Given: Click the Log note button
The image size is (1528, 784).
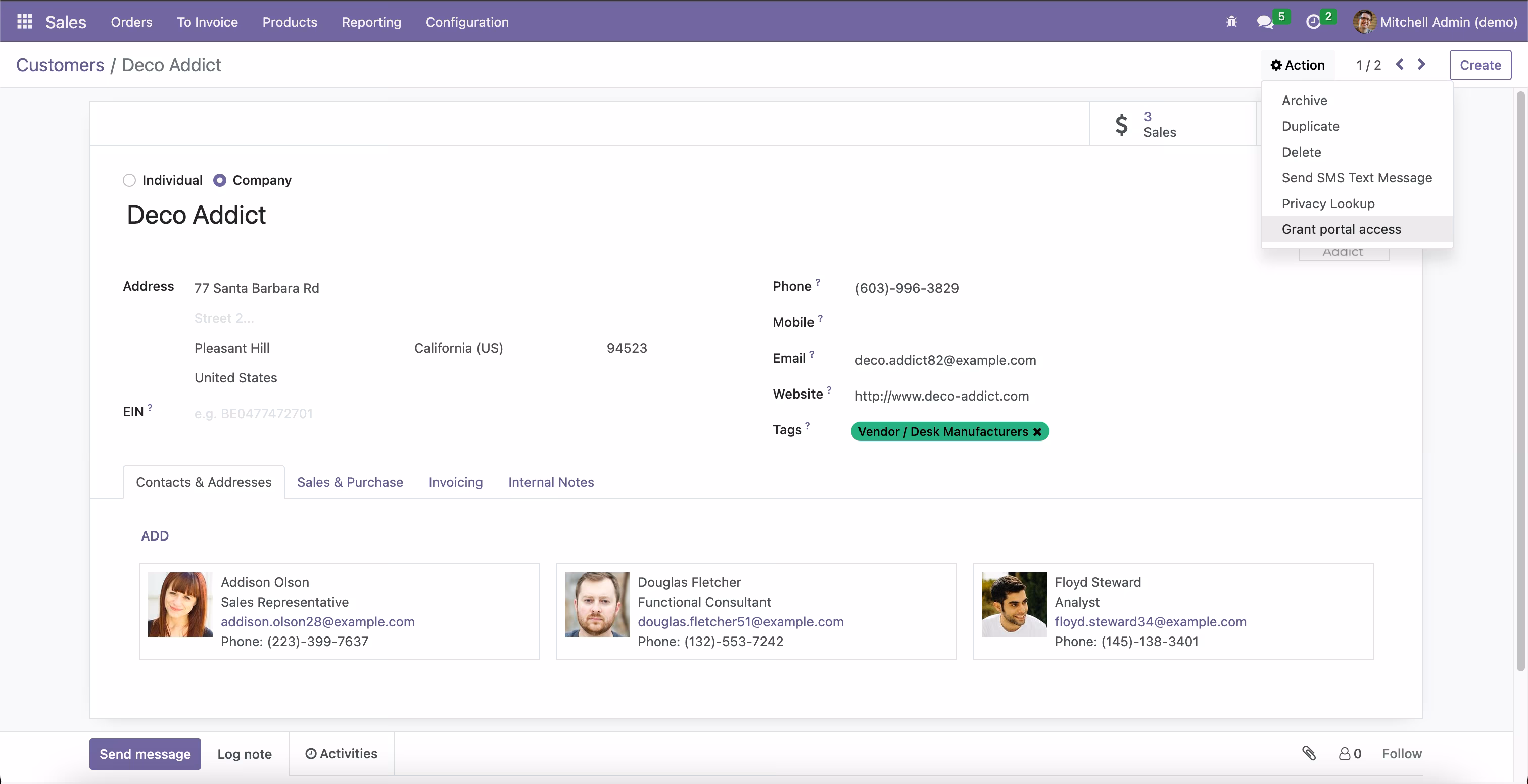Looking at the screenshot, I should coord(245,754).
